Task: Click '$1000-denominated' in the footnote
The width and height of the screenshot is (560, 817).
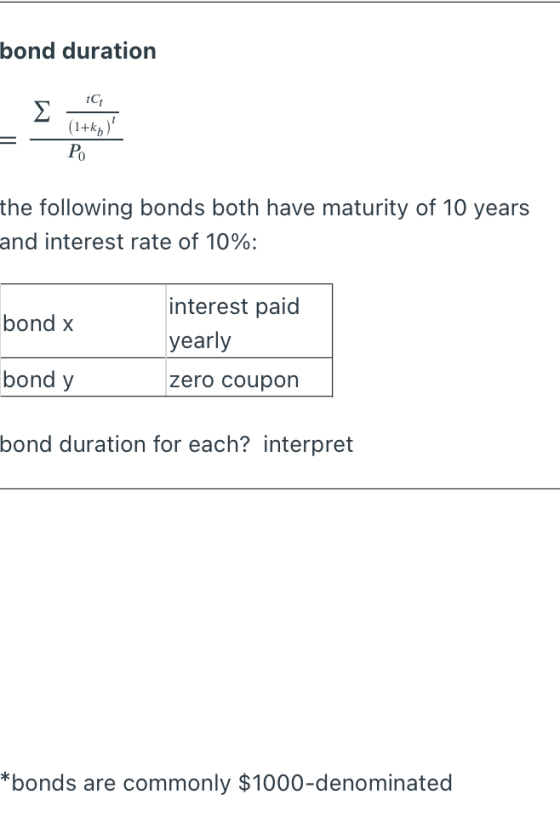Action: 345,783
